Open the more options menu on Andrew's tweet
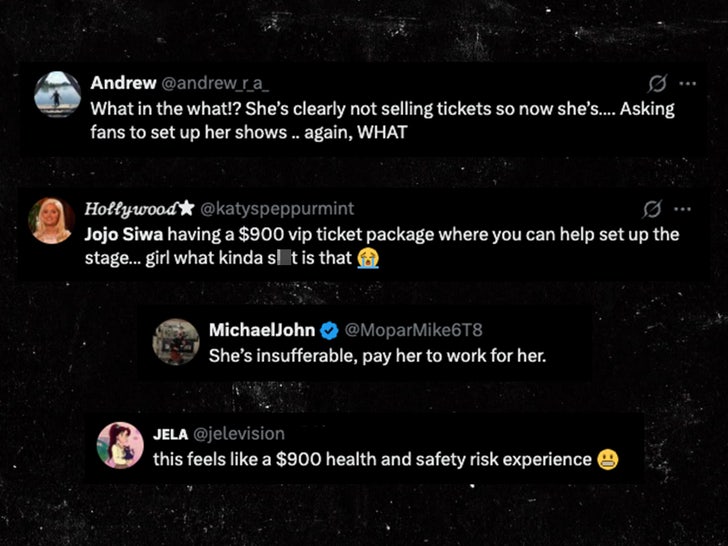 (x=686, y=82)
